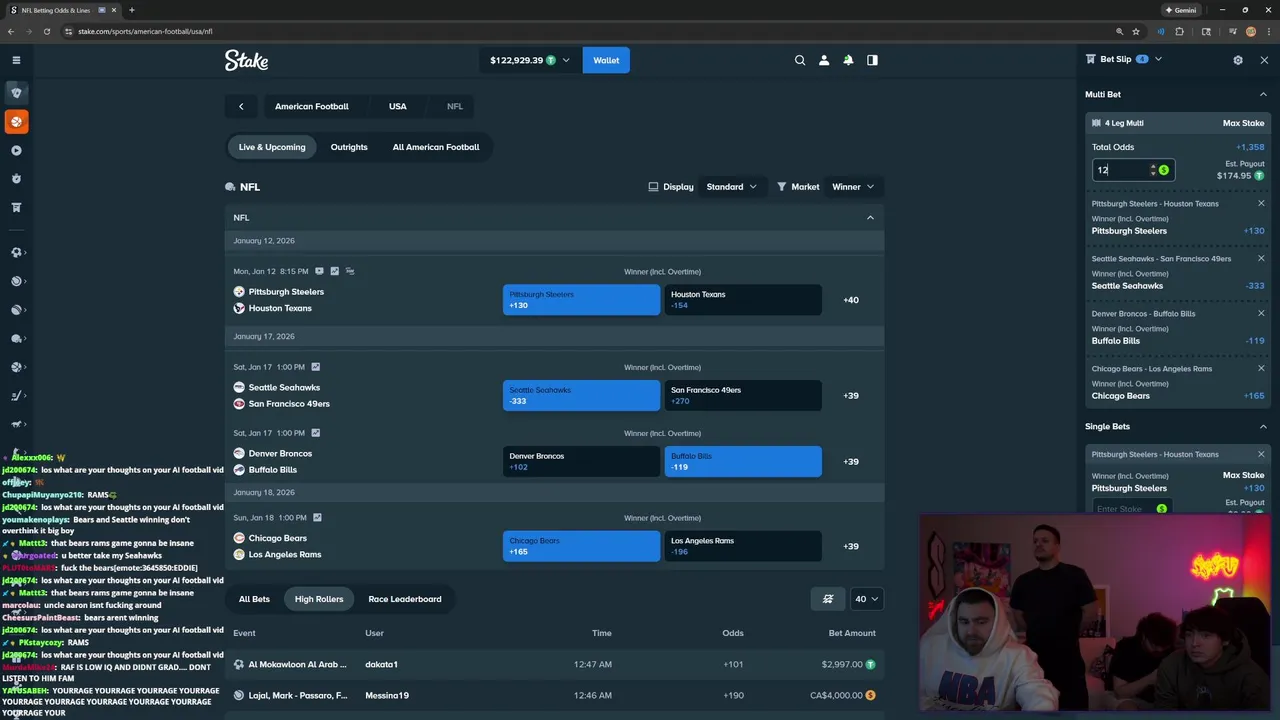Open the Gemini button in Chrome
The height and width of the screenshot is (720, 1280).
point(1181,10)
